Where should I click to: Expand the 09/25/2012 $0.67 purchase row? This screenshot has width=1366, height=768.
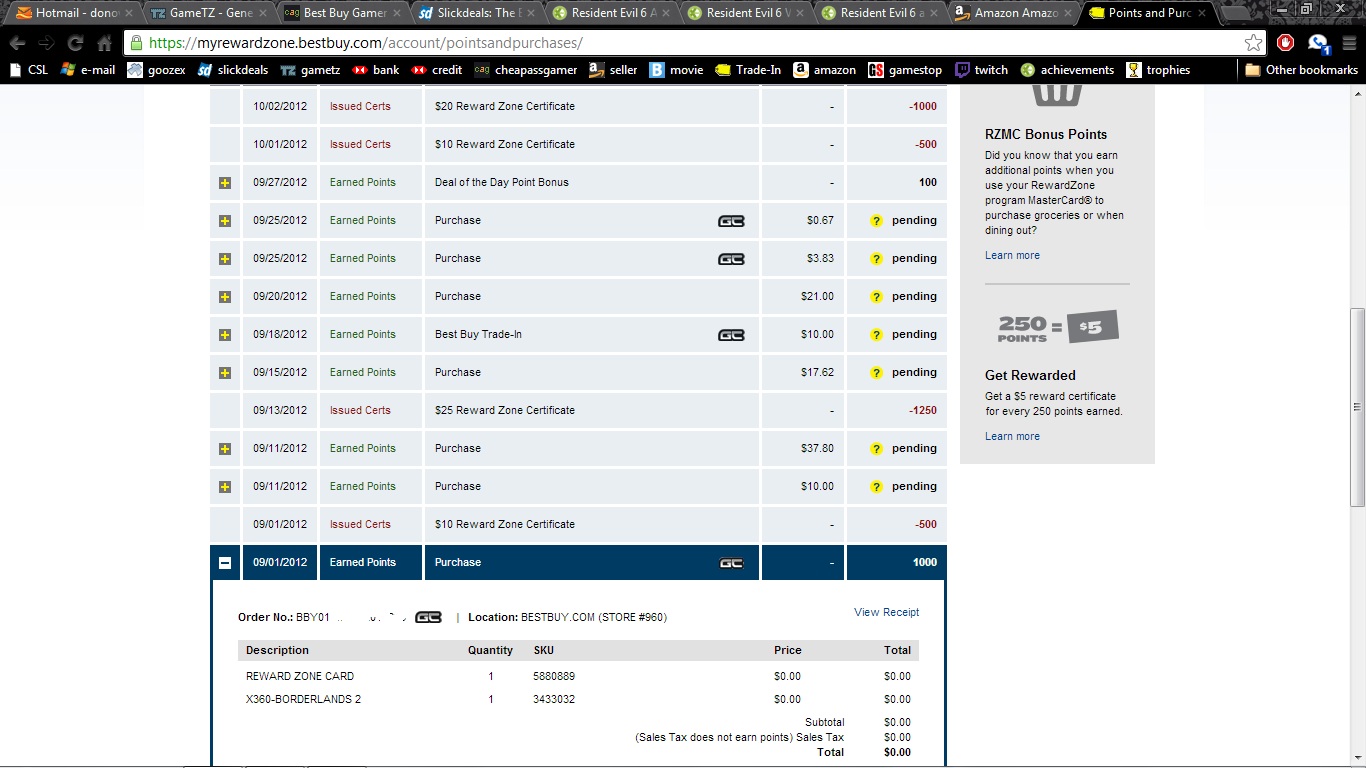(225, 221)
